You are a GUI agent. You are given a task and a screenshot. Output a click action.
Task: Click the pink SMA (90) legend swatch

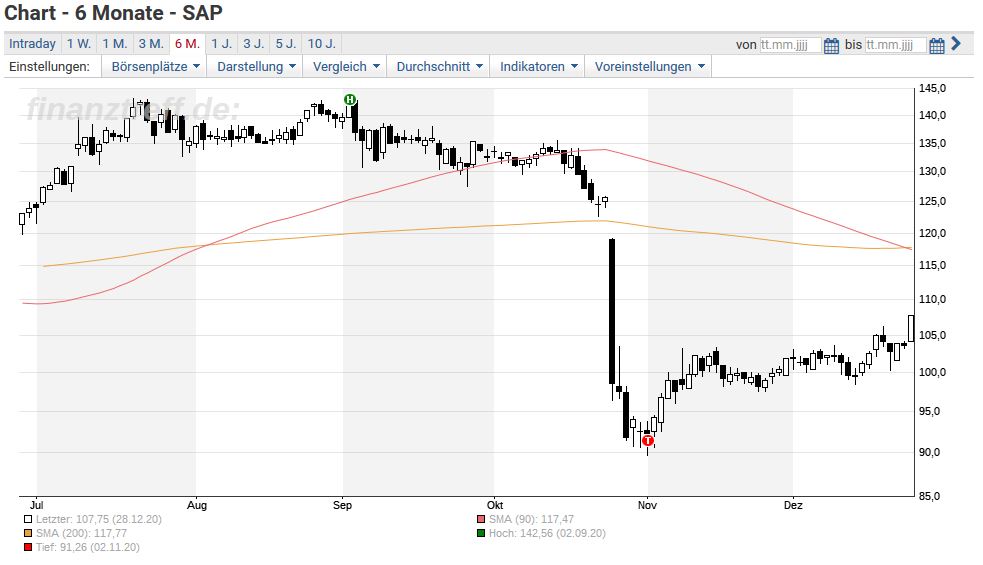coord(481,519)
